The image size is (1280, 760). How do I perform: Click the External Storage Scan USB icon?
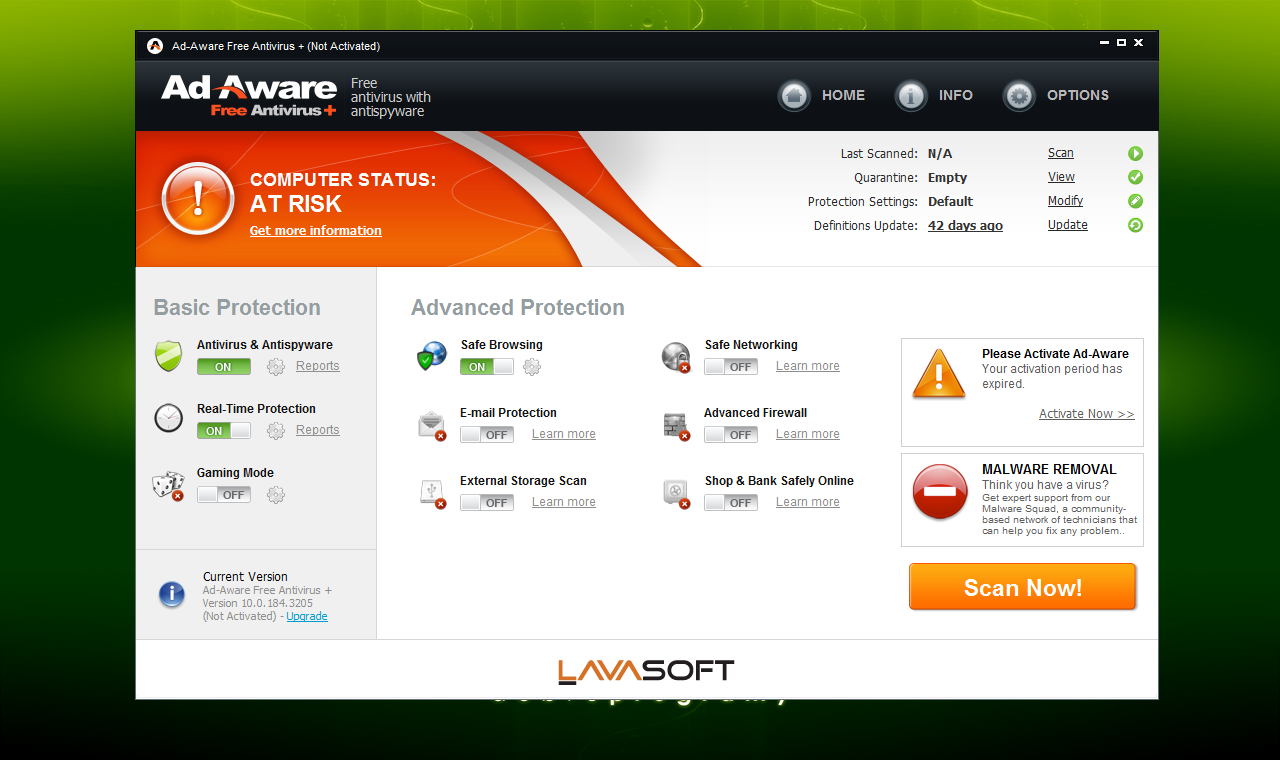432,493
